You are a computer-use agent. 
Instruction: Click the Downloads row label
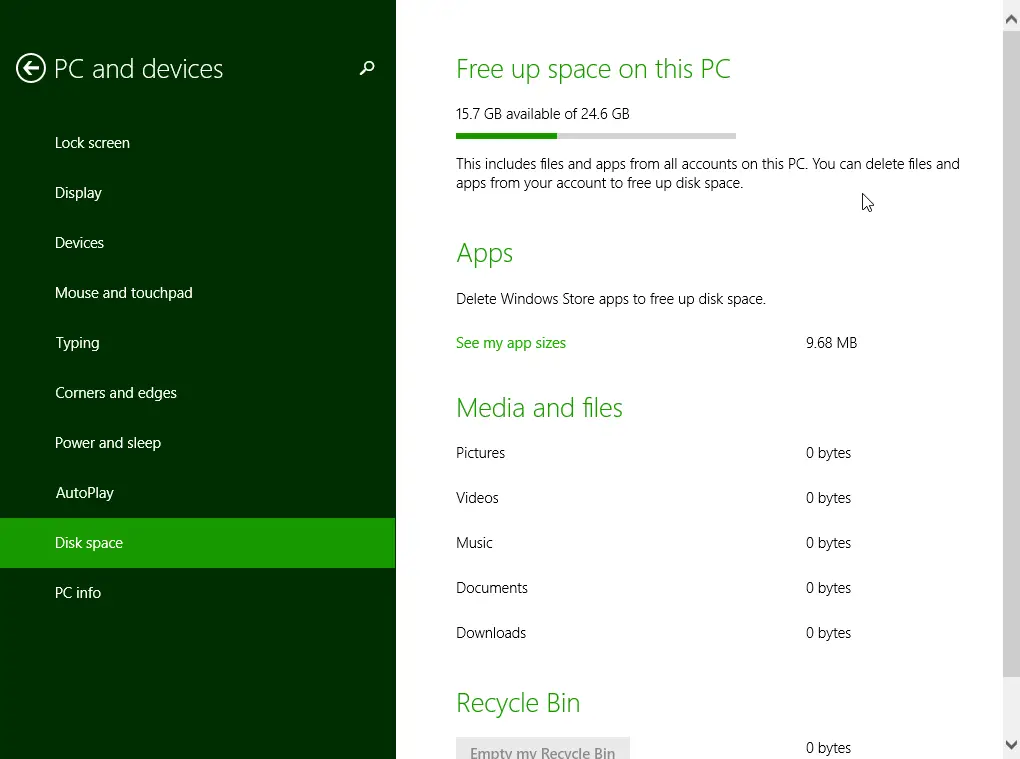pyautogui.click(x=490, y=633)
